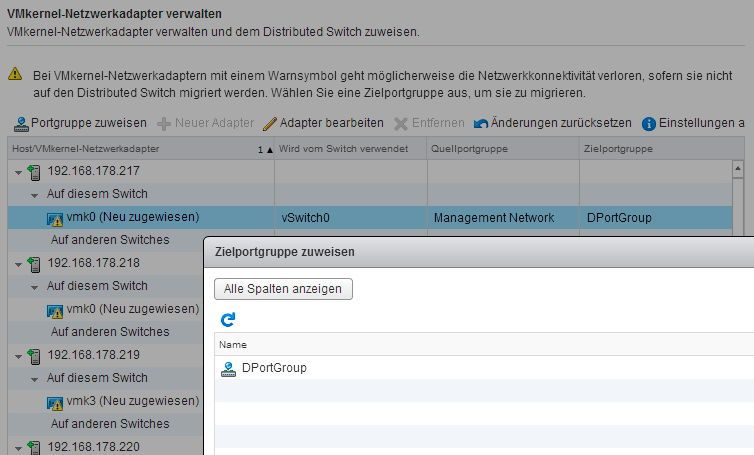Select 'Auf anderen Switches' under 192.168.178.217

tap(110, 240)
